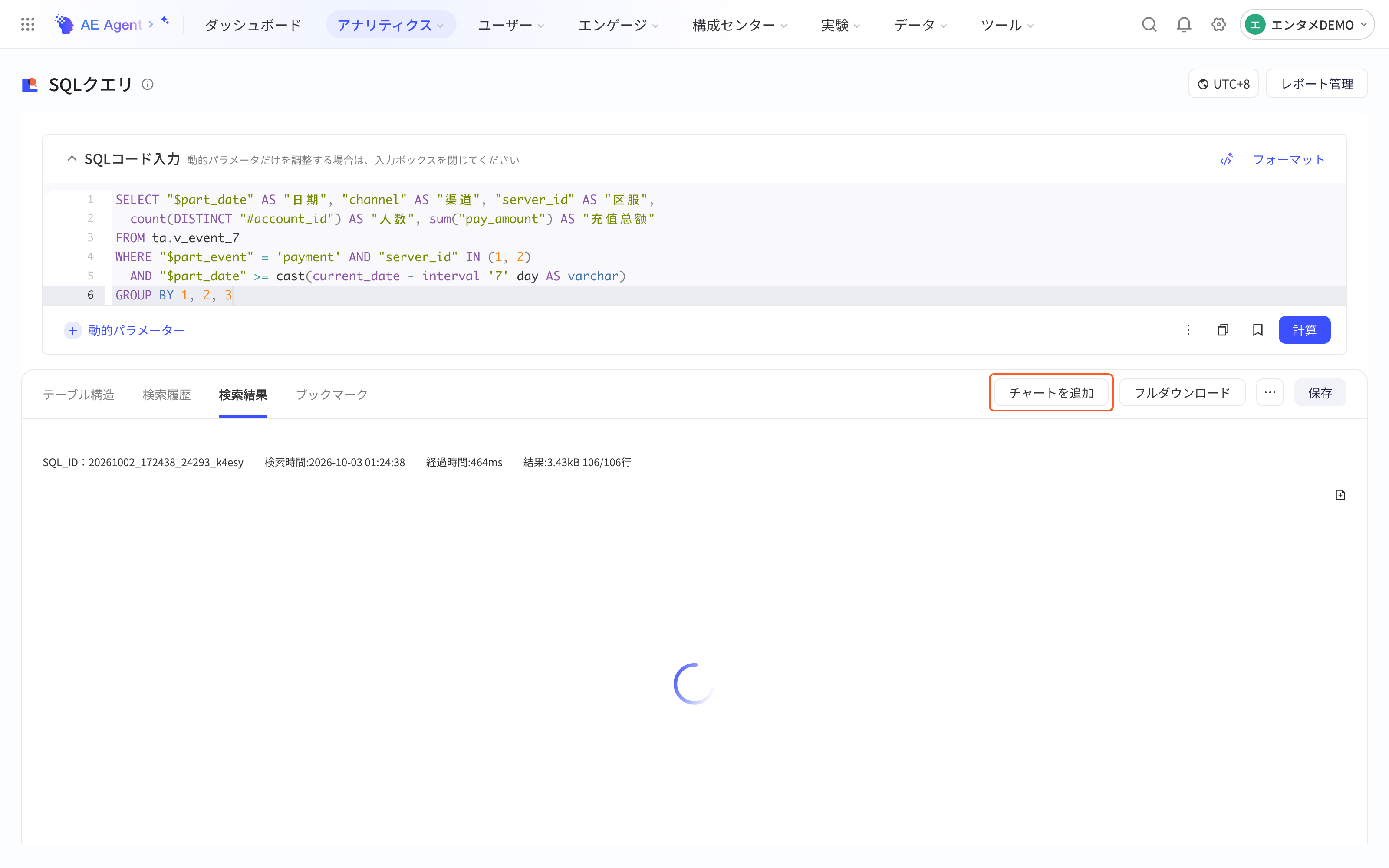
Task: Select the 検索結果 tab
Action: [x=243, y=395]
